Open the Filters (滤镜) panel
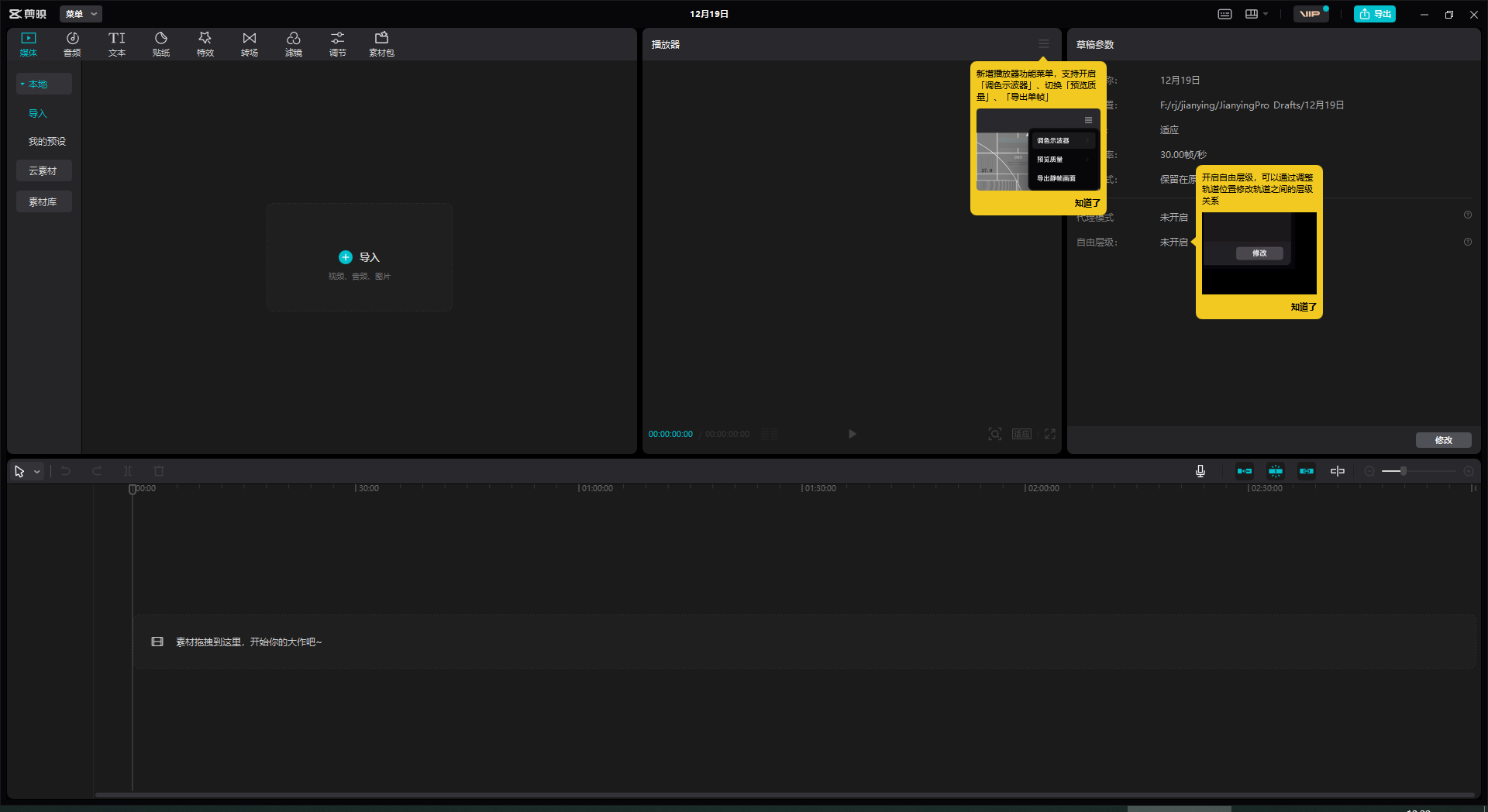This screenshot has height=812, width=1488. pos(294,44)
